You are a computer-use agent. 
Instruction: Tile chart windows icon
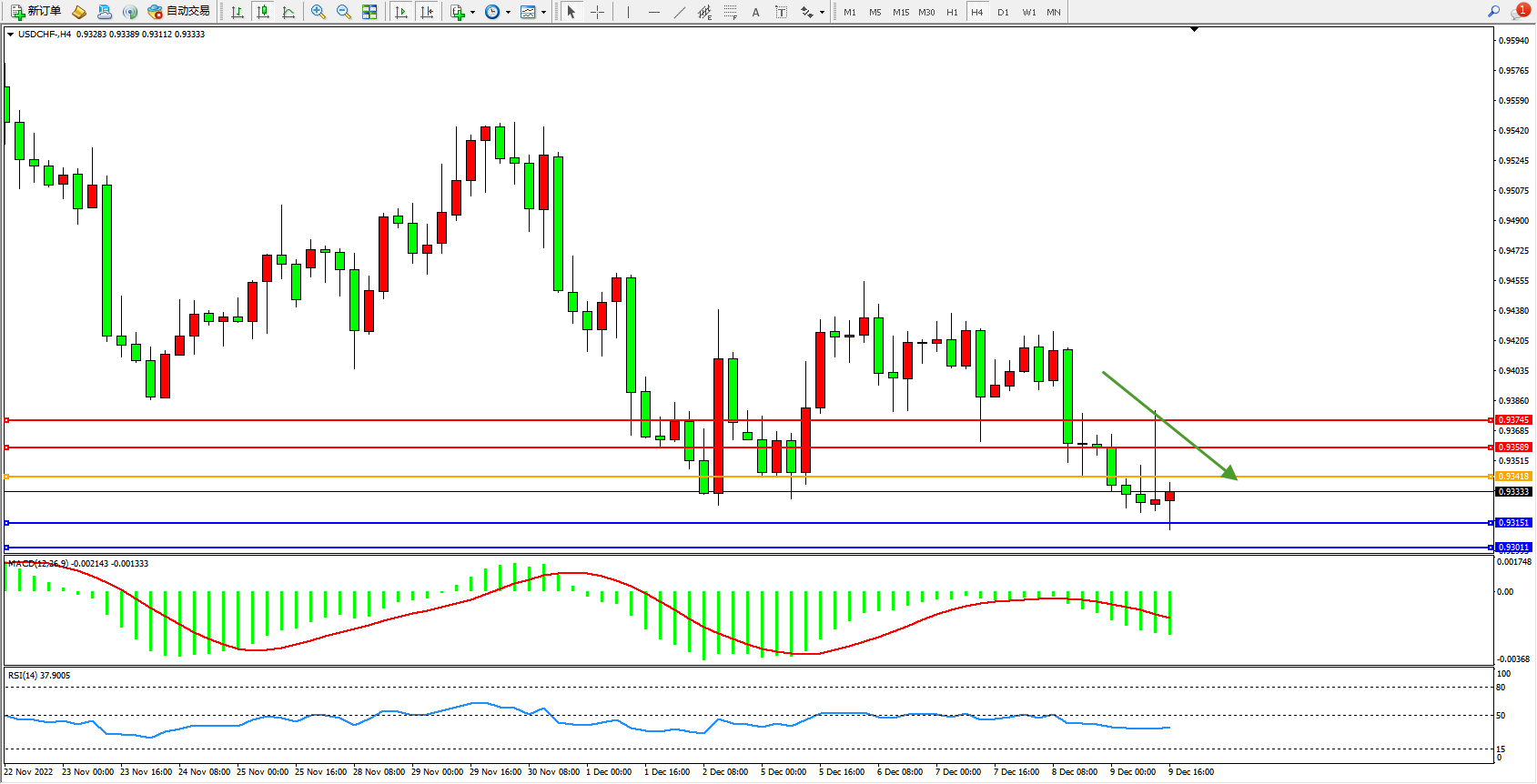point(369,12)
